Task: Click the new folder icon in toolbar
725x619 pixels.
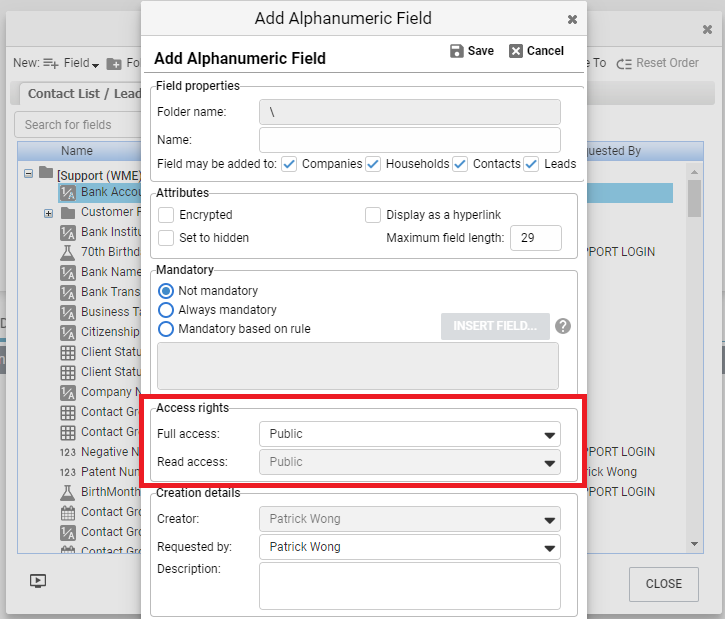Action: point(114,64)
